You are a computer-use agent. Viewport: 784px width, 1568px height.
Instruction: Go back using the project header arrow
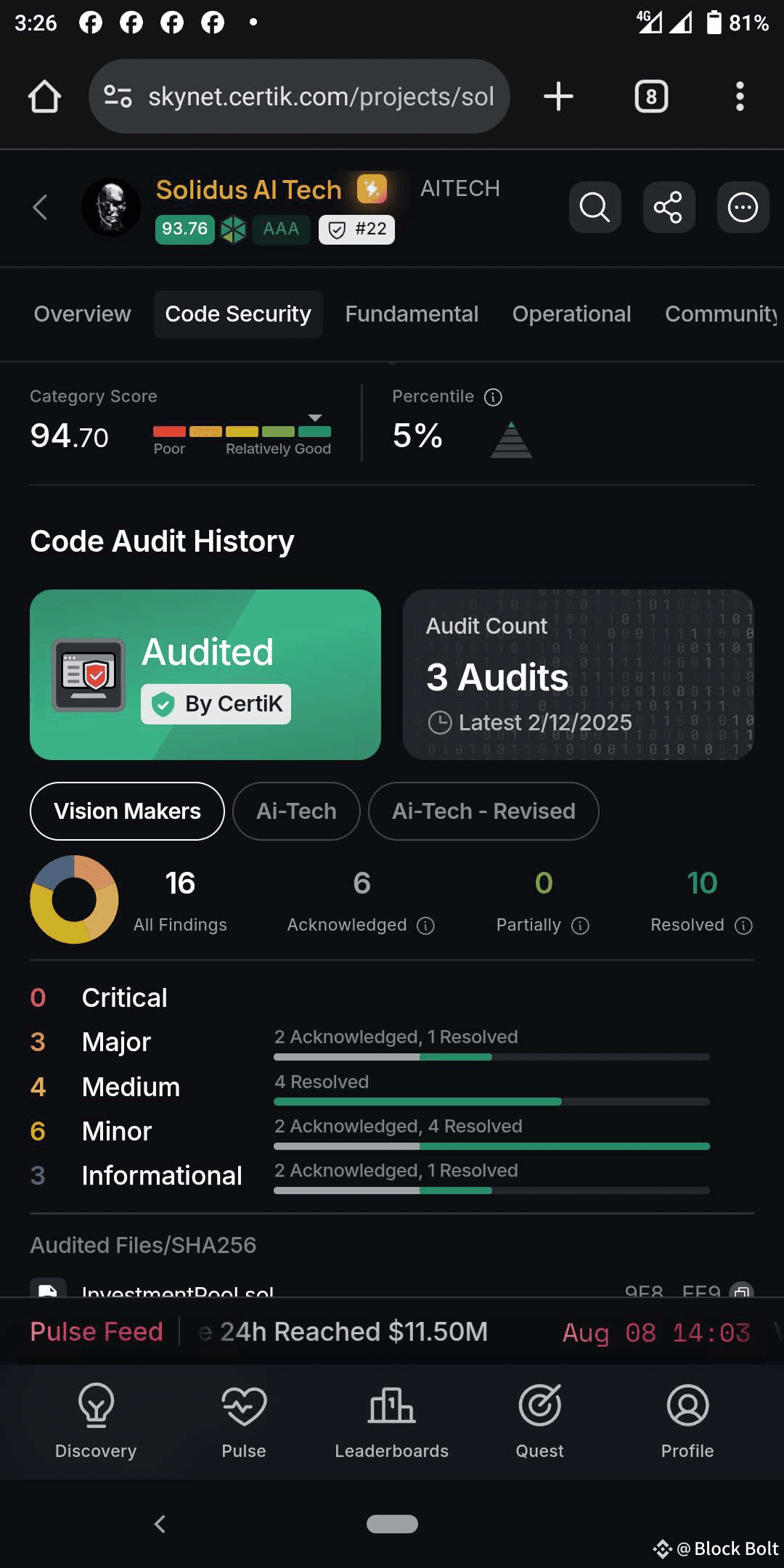click(x=41, y=208)
